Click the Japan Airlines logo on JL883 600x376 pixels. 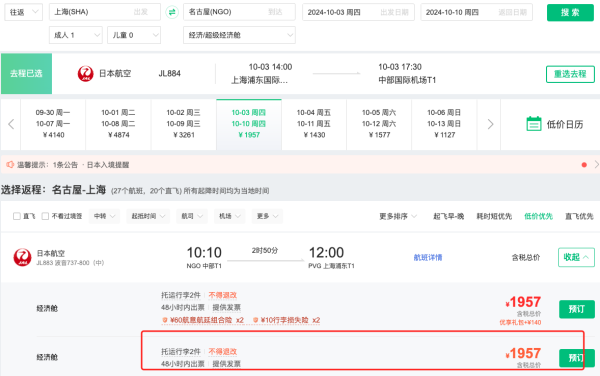point(22,257)
